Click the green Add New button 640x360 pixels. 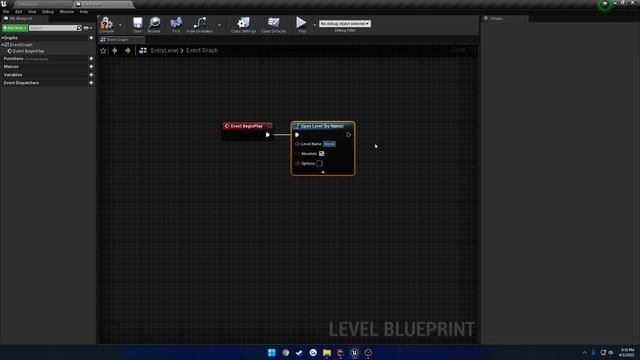[15, 28]
